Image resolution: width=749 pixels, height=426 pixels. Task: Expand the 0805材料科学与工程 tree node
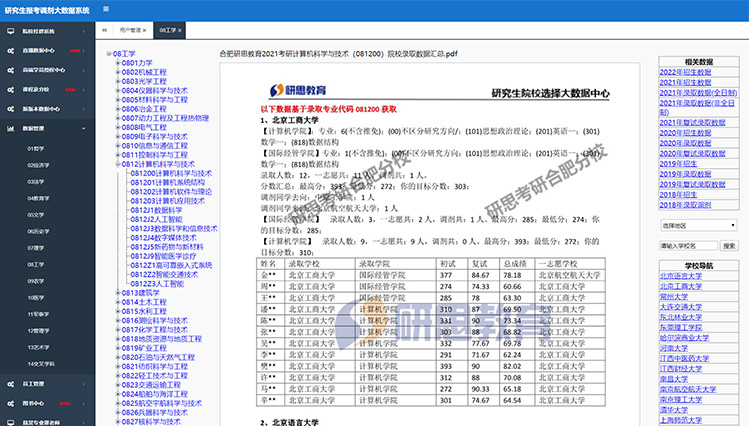click(x=118, y=100)
